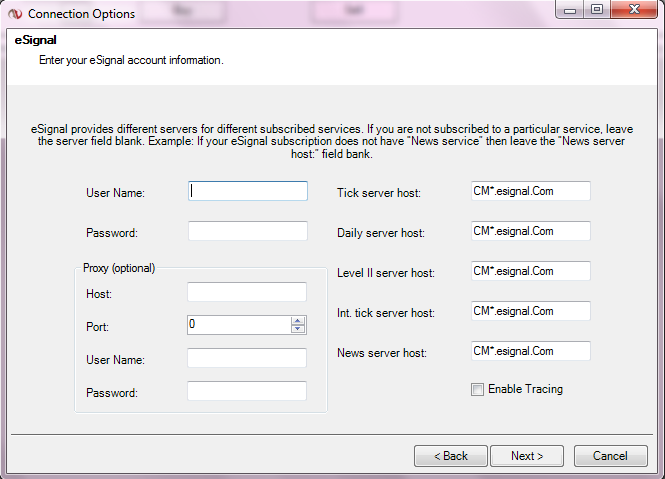Select the account Password field
Screen dimensions: 665x479
[248, 231]
